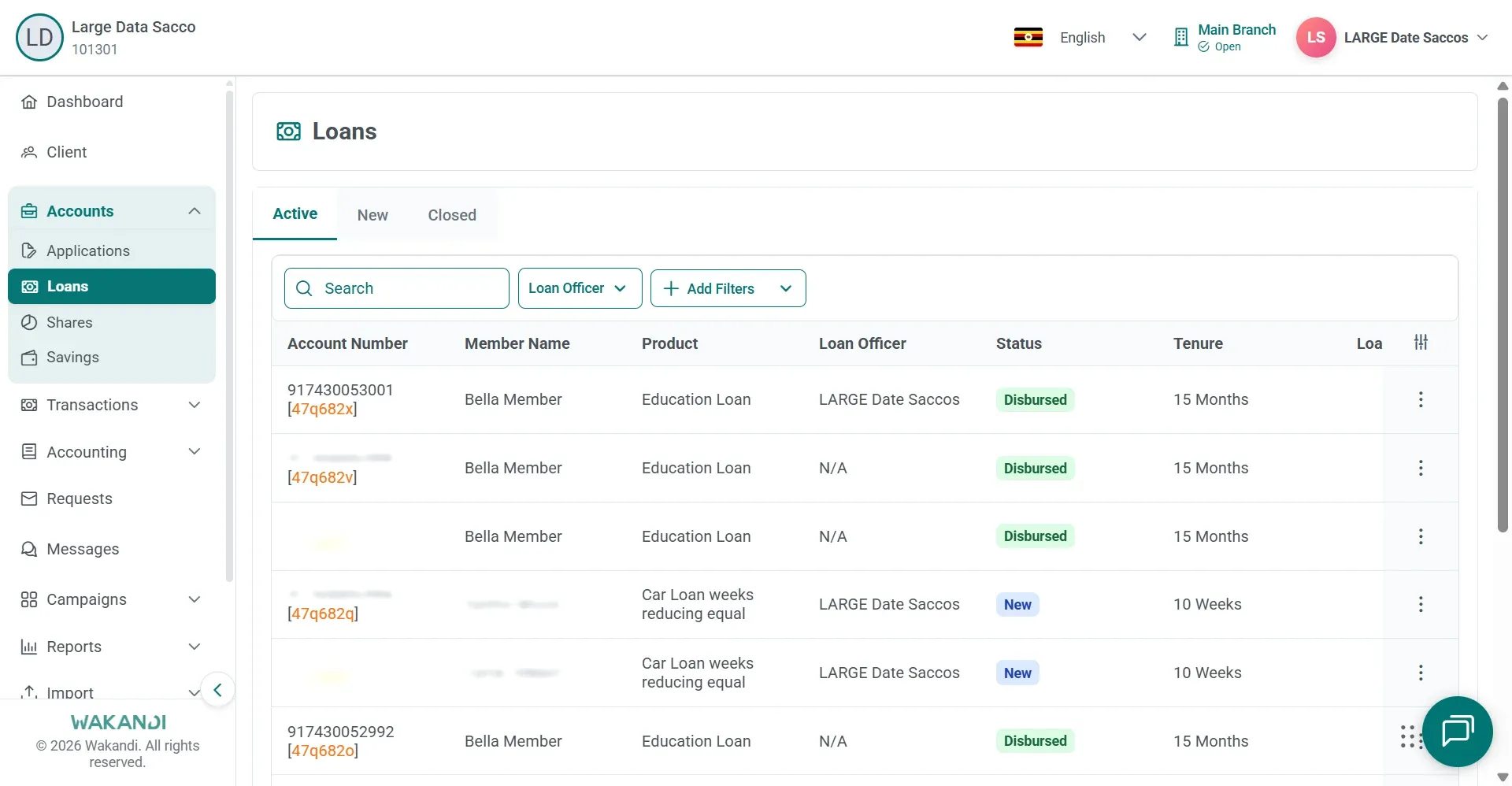This screenshot has width=1512, height=786.
Task: Click the Loan Officer column header
Action: coord(862,343)
